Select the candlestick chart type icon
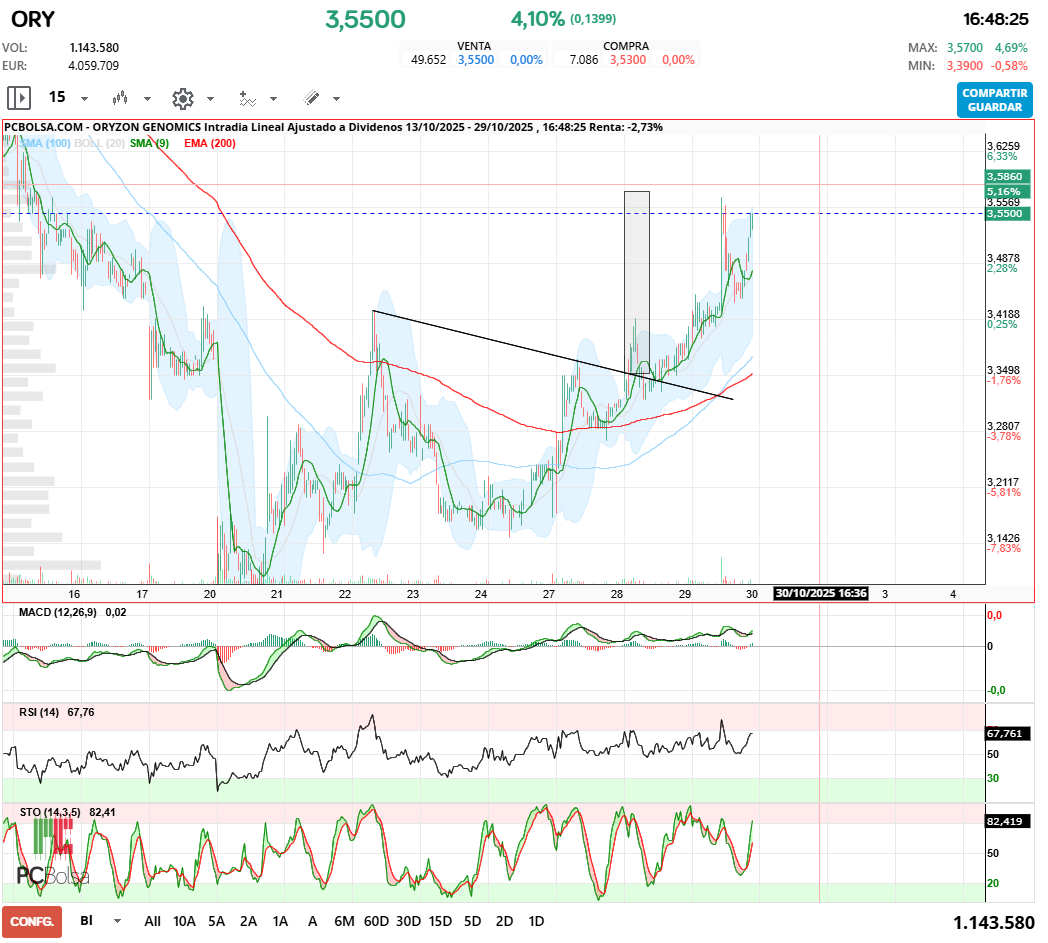Viewport: 1048px width, 943px height. click(x=120, y=98)
